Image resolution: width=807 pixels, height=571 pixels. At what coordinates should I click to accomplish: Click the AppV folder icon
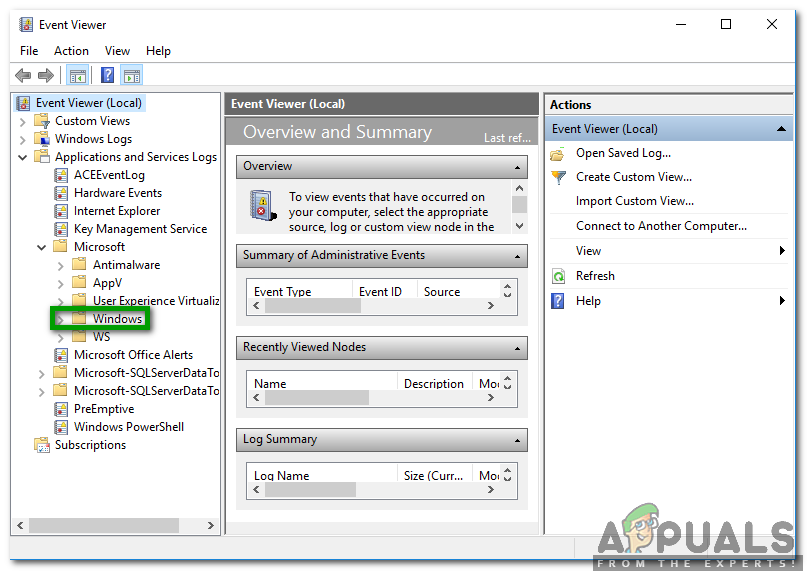pyautogui.click(x=79, y=283)
